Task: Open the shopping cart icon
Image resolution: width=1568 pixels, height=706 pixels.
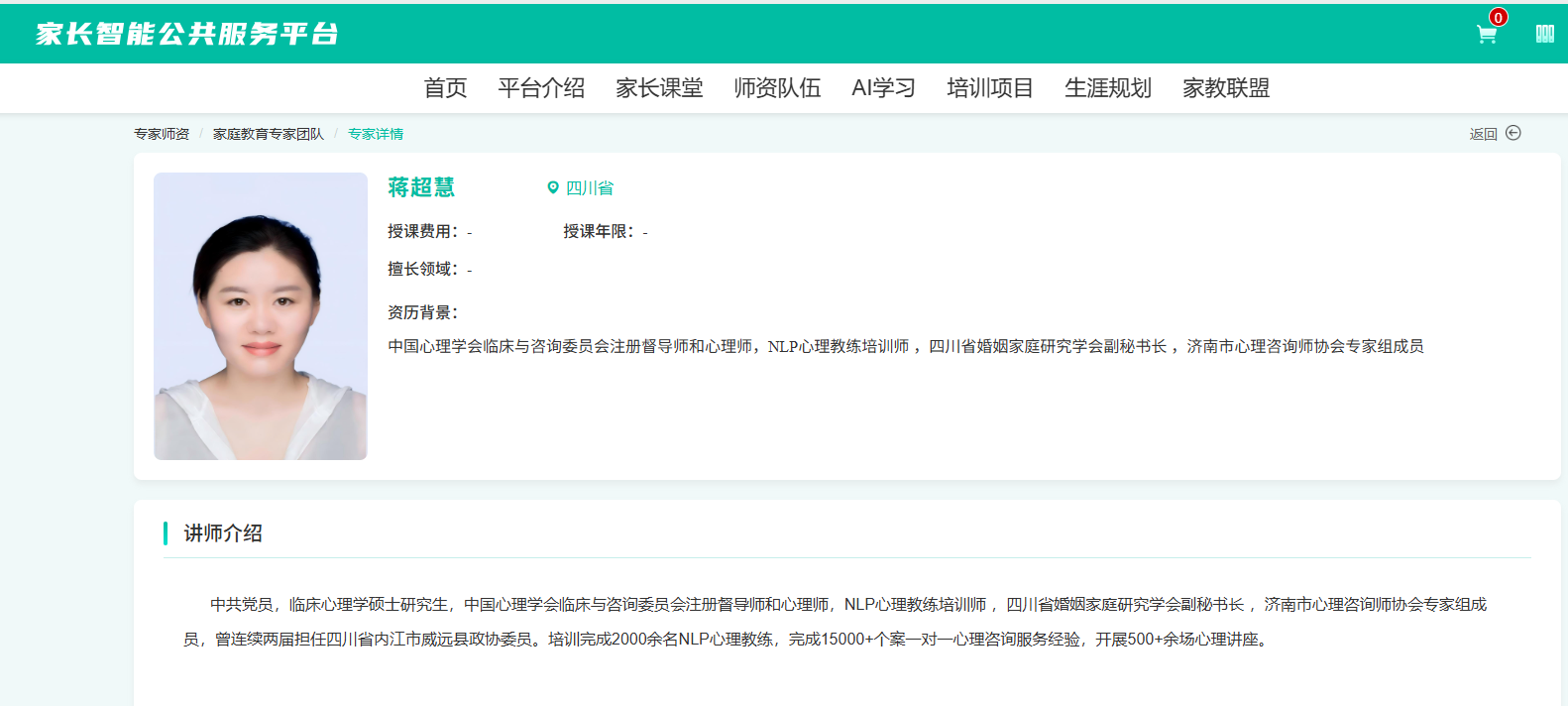Action: click(1486, 35)
